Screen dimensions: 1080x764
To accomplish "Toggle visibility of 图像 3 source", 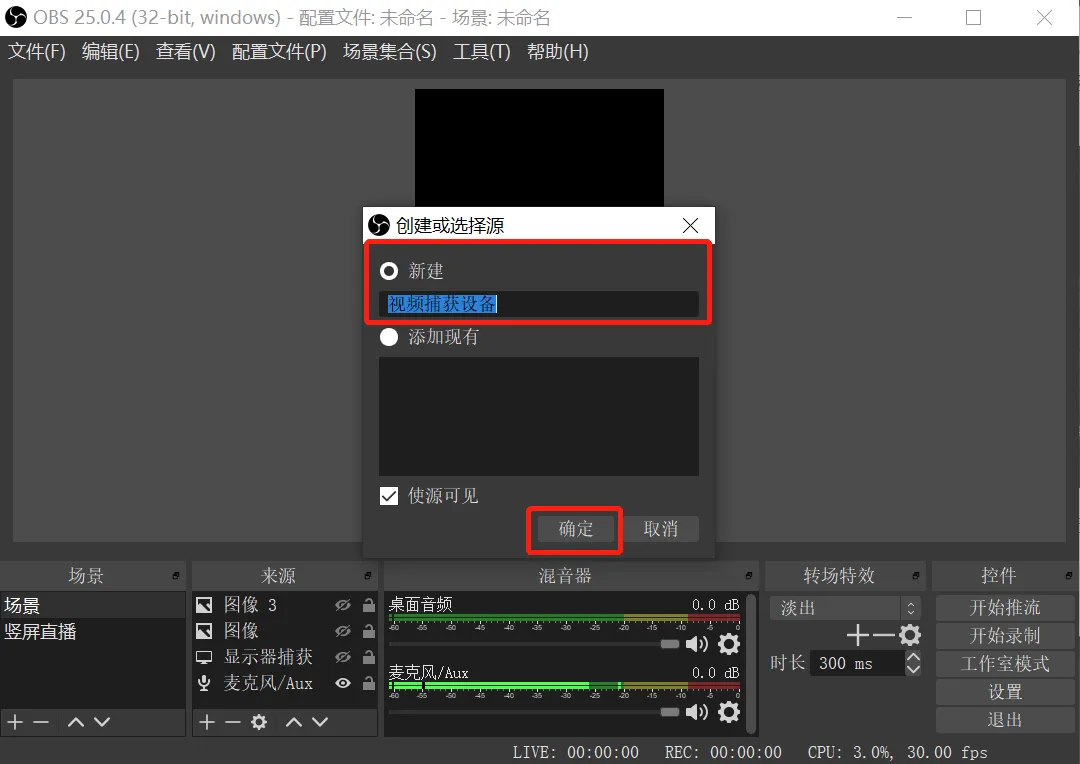I will click(342, 605).
